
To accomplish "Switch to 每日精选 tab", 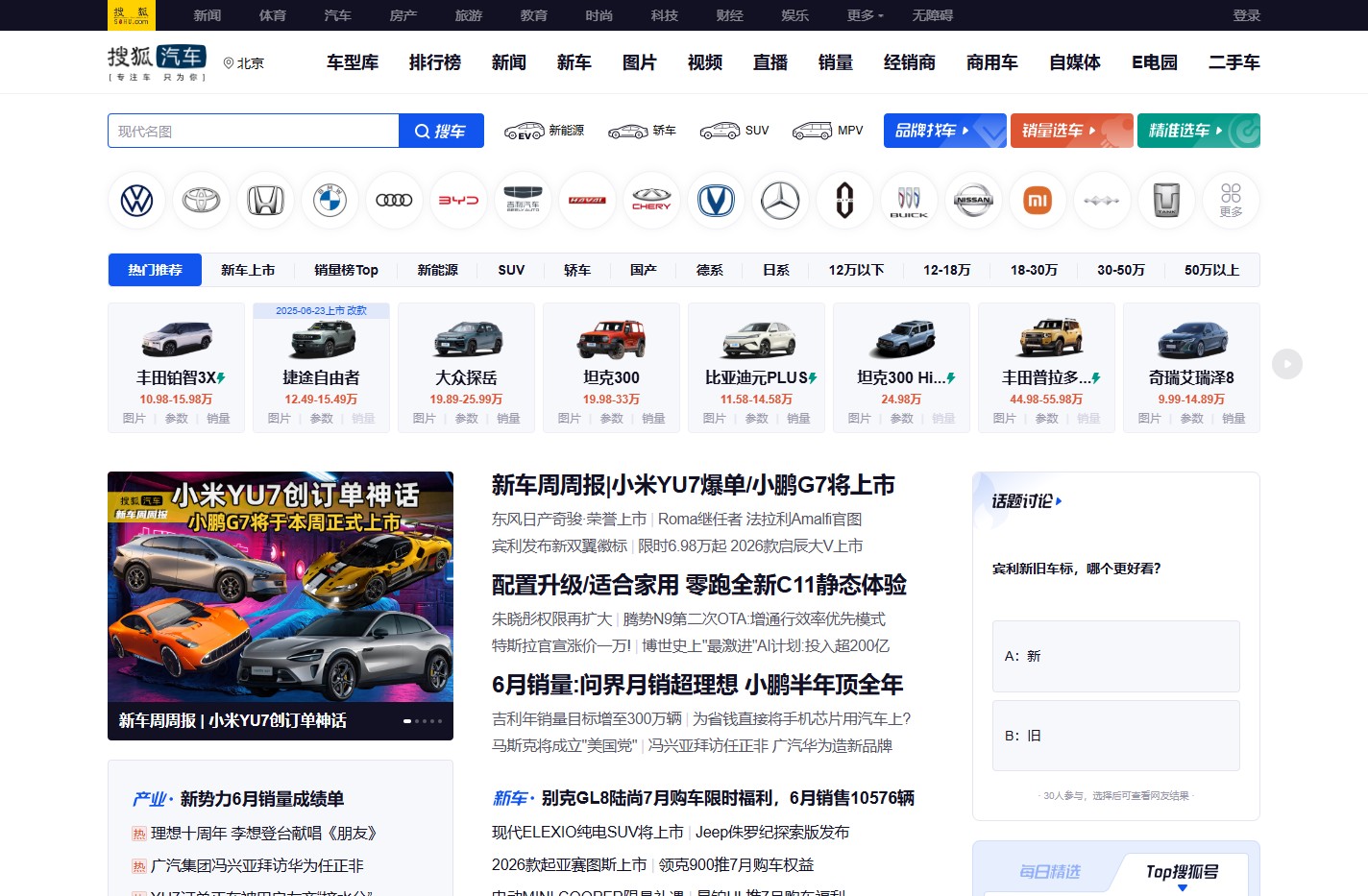I will click(1050, 871).
